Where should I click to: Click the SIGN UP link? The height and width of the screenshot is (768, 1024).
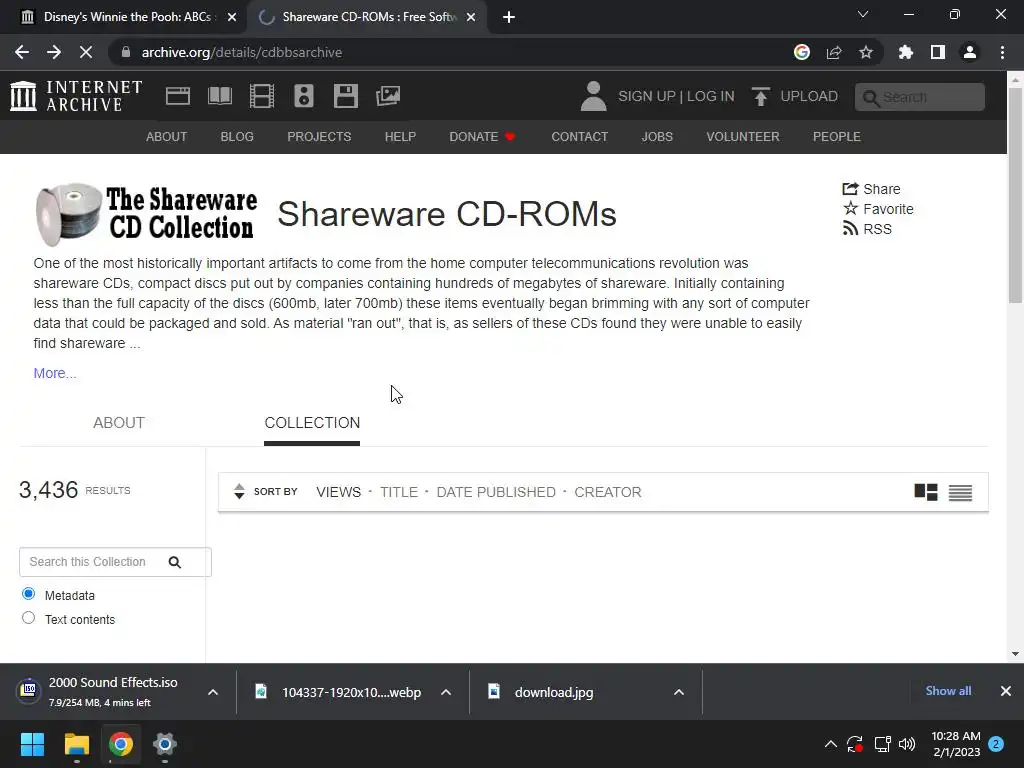click(x=647, y=96)
